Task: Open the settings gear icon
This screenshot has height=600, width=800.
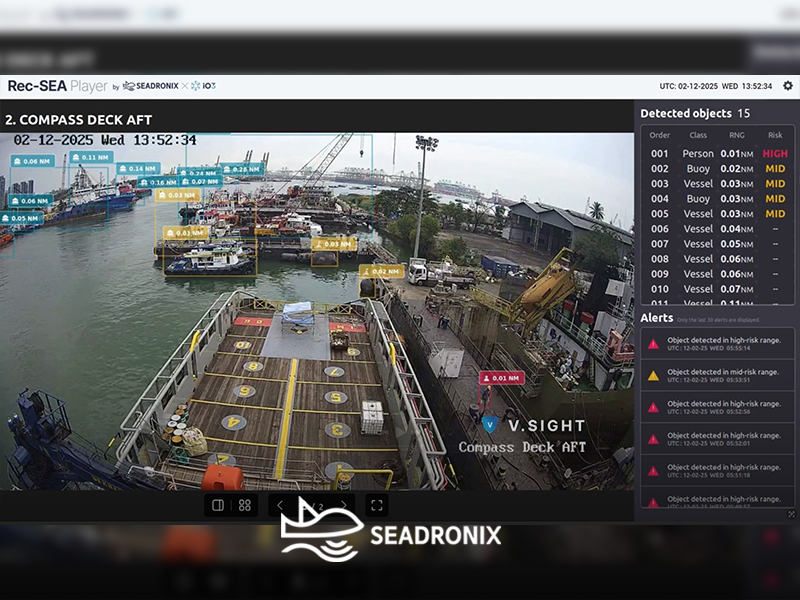Action: (x=788, y=86)
